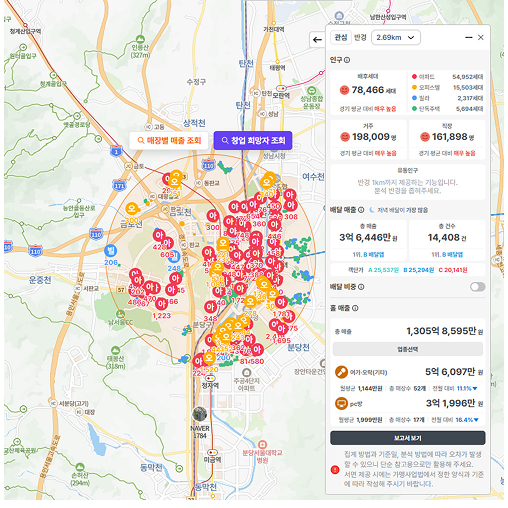
Task: Click the 업종선택 button
Action: 408,349
